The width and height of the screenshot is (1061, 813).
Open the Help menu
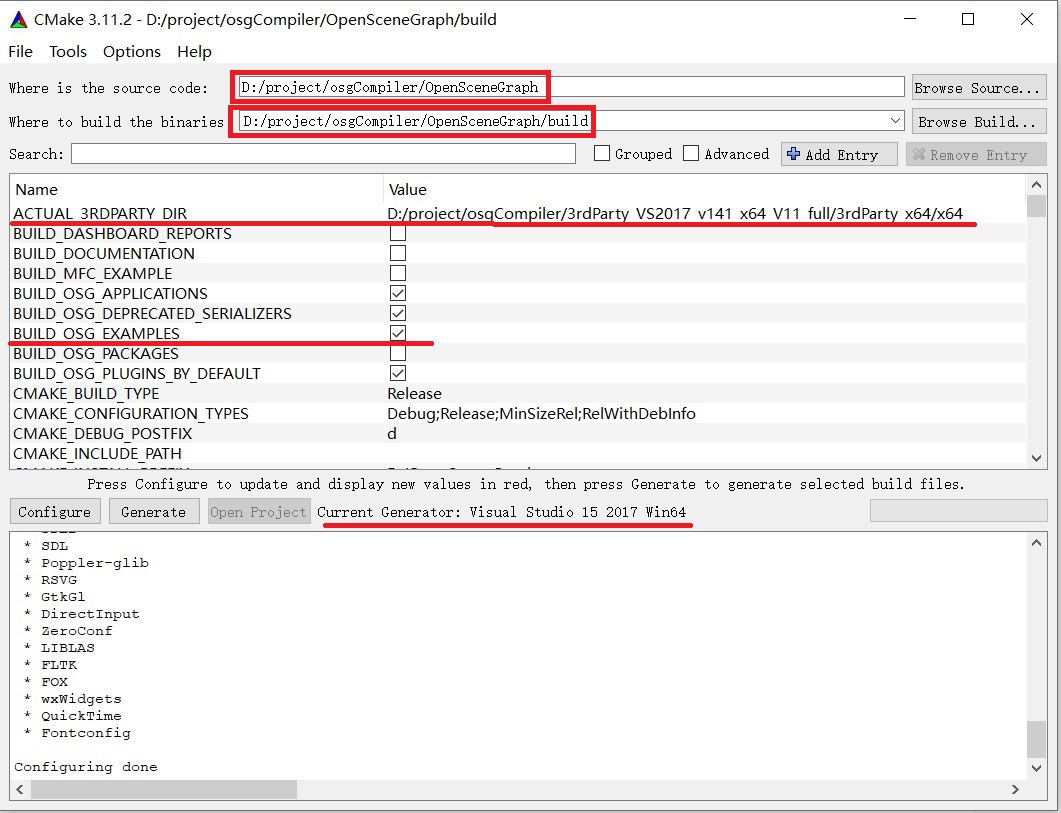[x=194, y=51]
